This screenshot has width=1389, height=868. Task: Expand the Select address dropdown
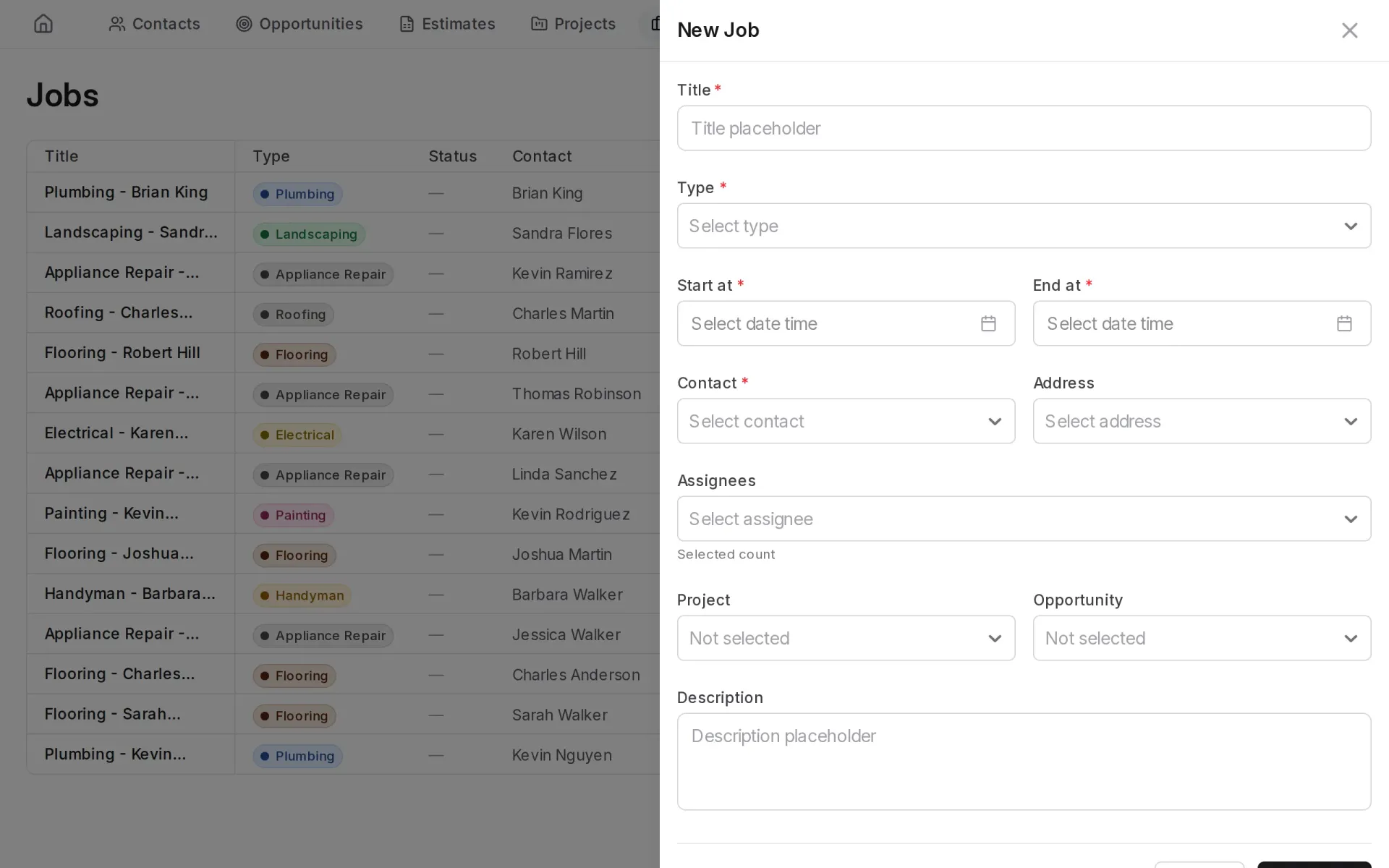tap(1202, 421)
